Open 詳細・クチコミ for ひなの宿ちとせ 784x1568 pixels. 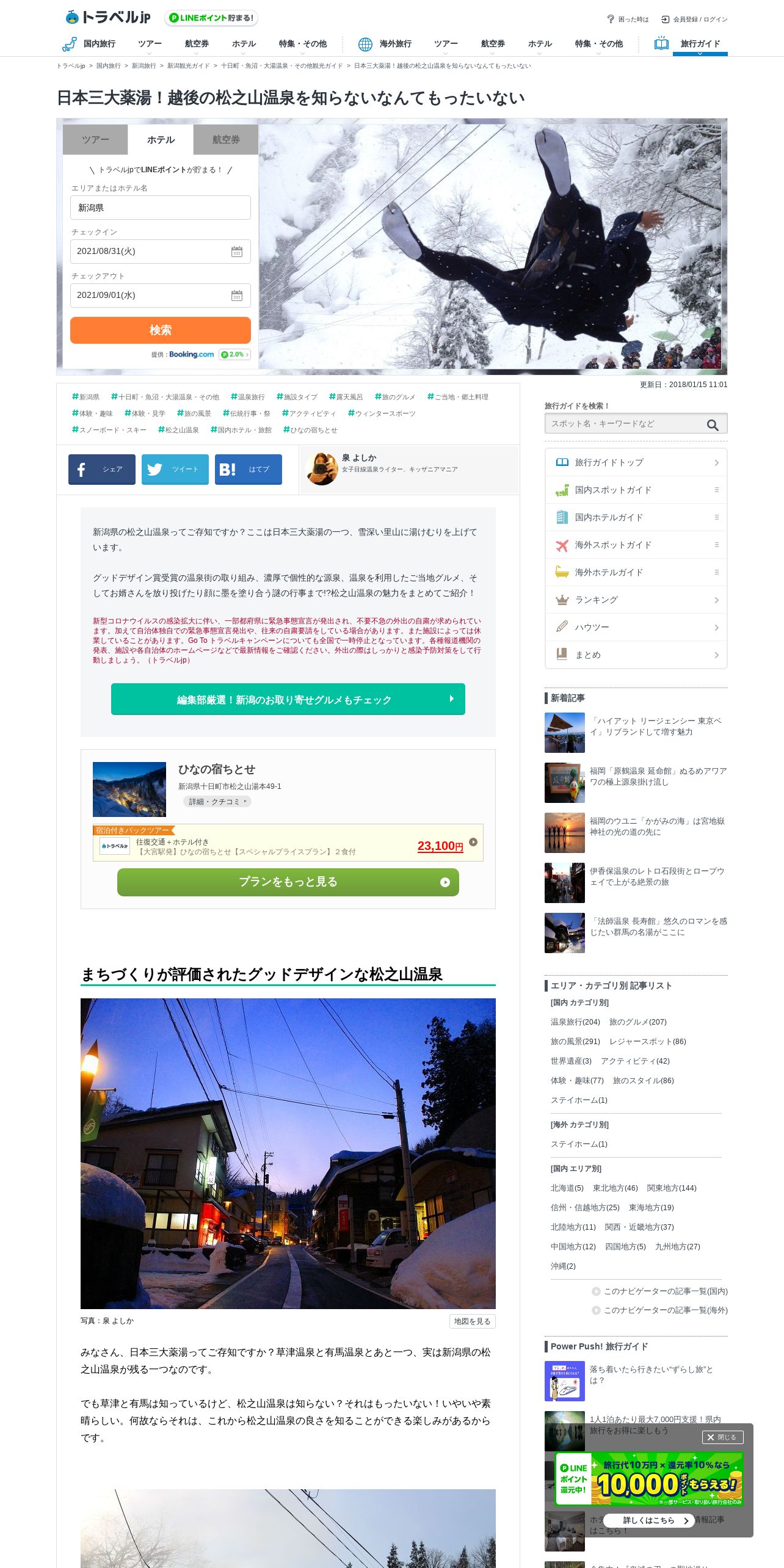[217, 802]
